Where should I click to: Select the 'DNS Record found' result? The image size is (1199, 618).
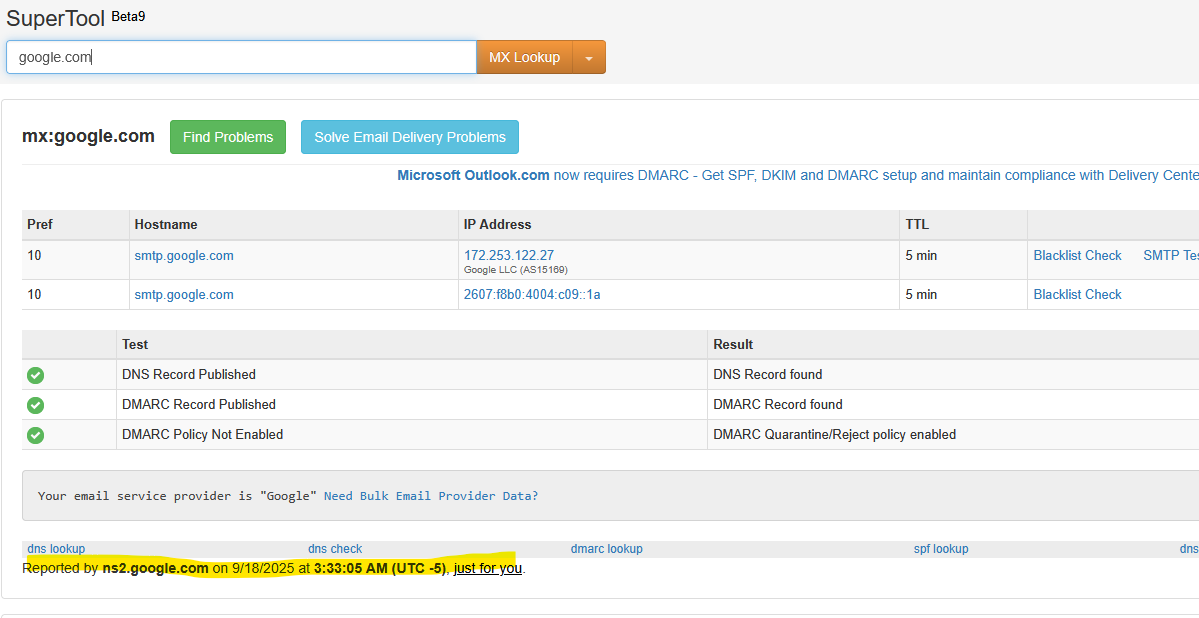point(768,375)
